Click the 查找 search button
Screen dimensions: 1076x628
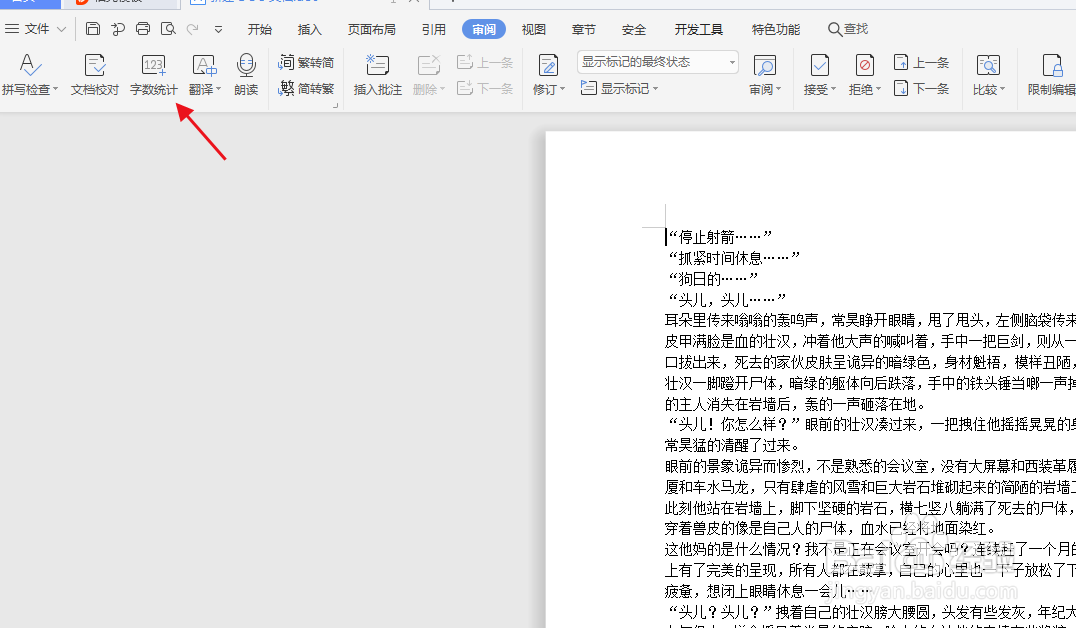[x=848, y=29]
